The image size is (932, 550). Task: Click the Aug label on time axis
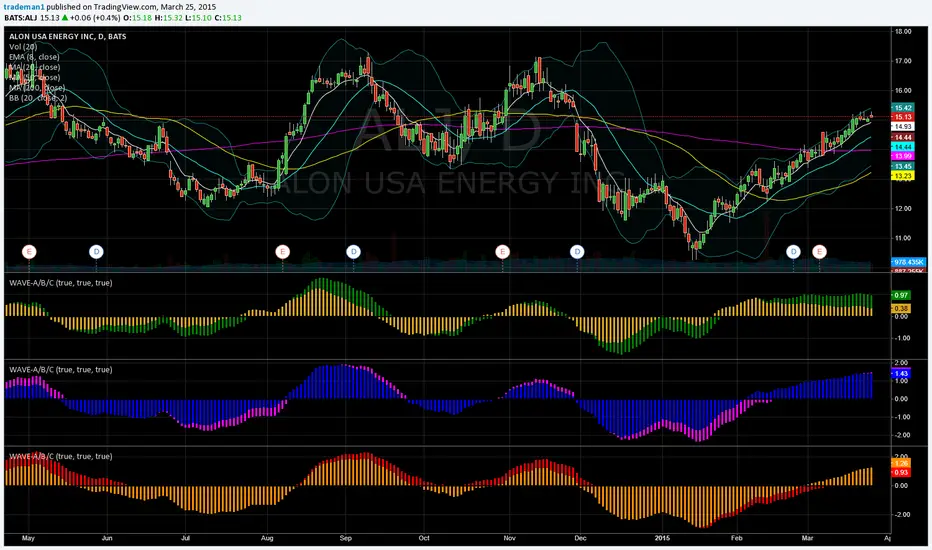click(267, 539)
